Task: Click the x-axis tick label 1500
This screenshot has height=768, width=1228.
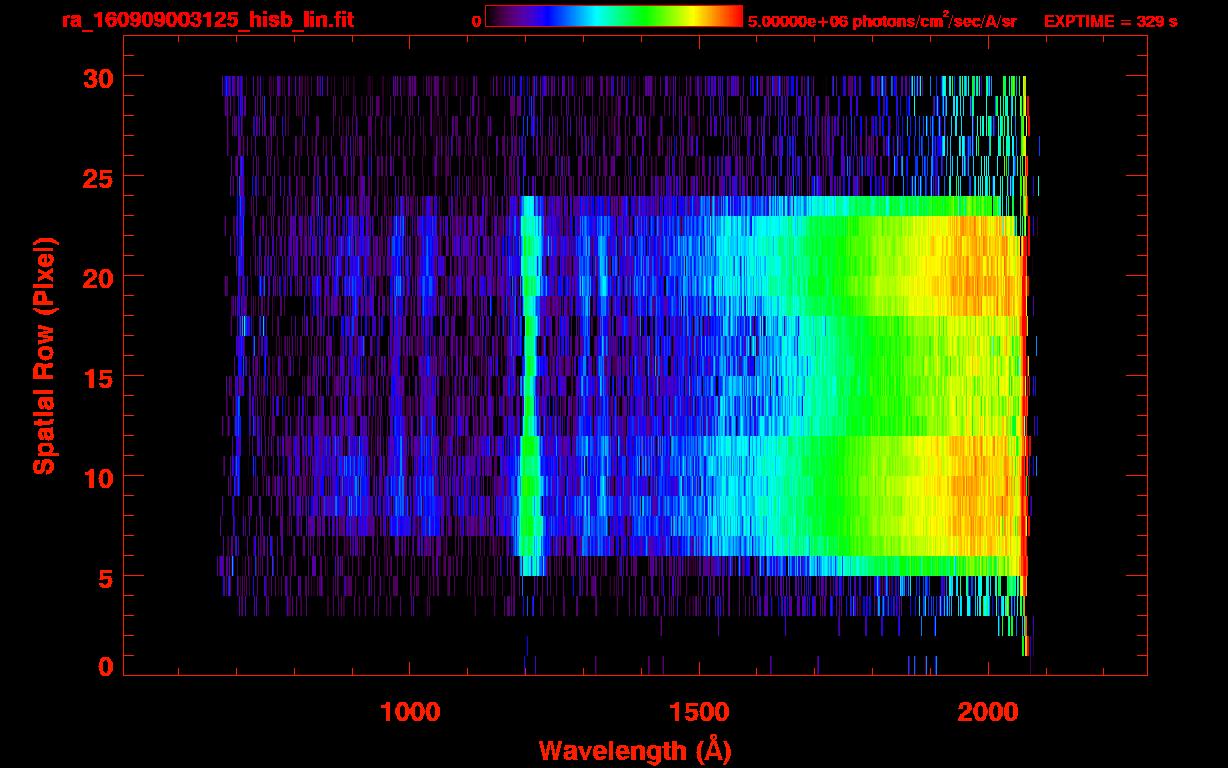Action: coord(700,712)
